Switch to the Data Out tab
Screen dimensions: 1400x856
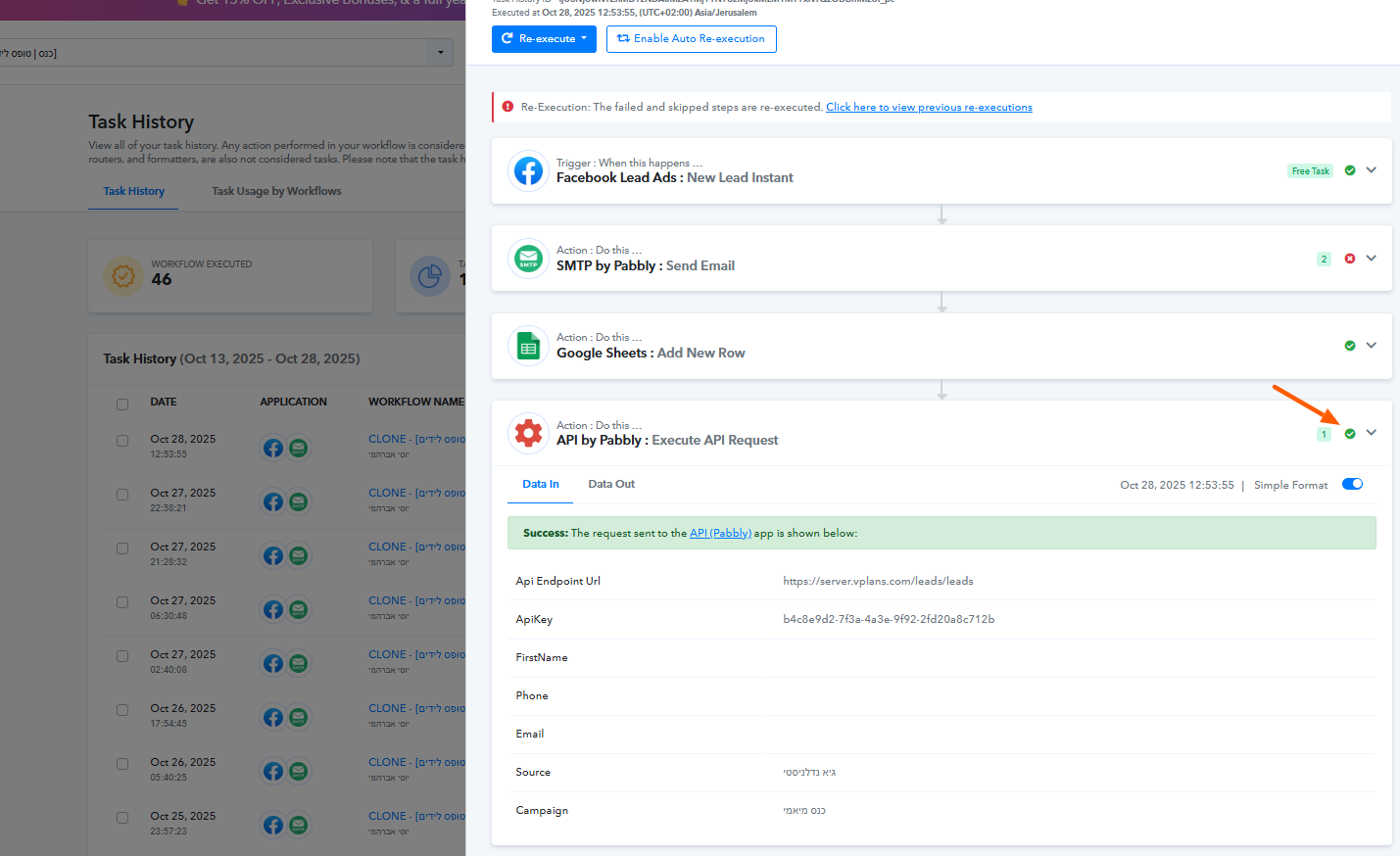point(611,484)
